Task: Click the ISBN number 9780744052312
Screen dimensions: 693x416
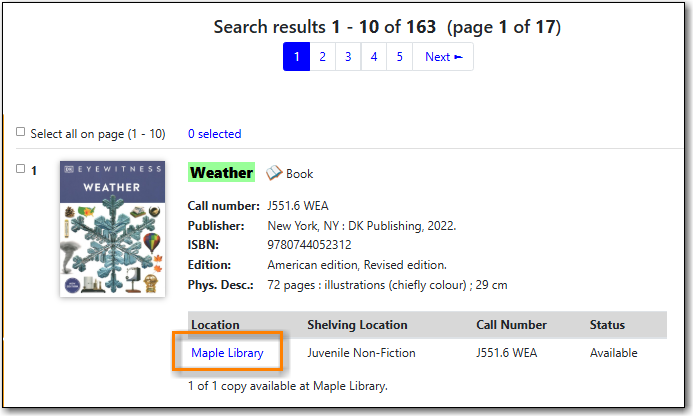Action: point(309,245)
